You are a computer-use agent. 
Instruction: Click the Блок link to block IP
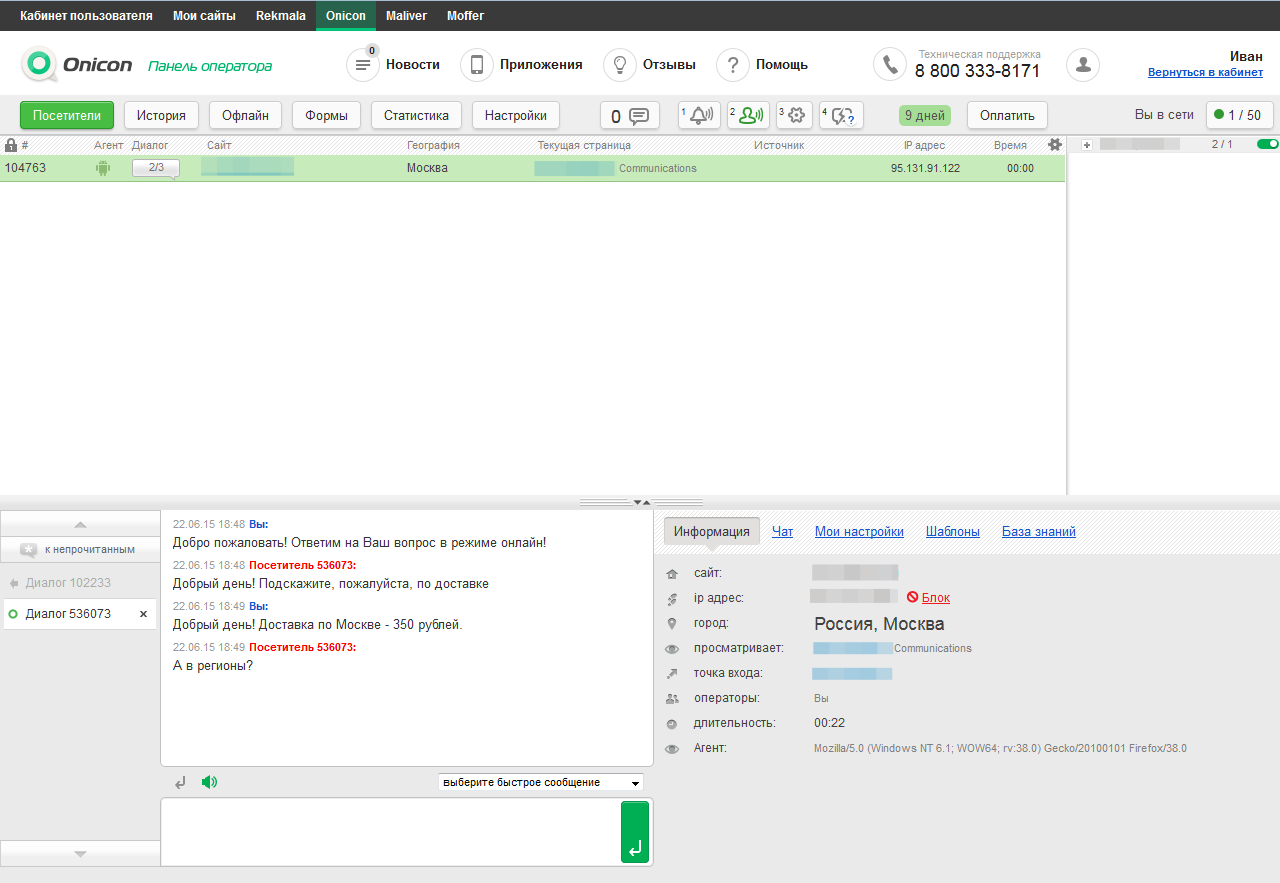935,598
